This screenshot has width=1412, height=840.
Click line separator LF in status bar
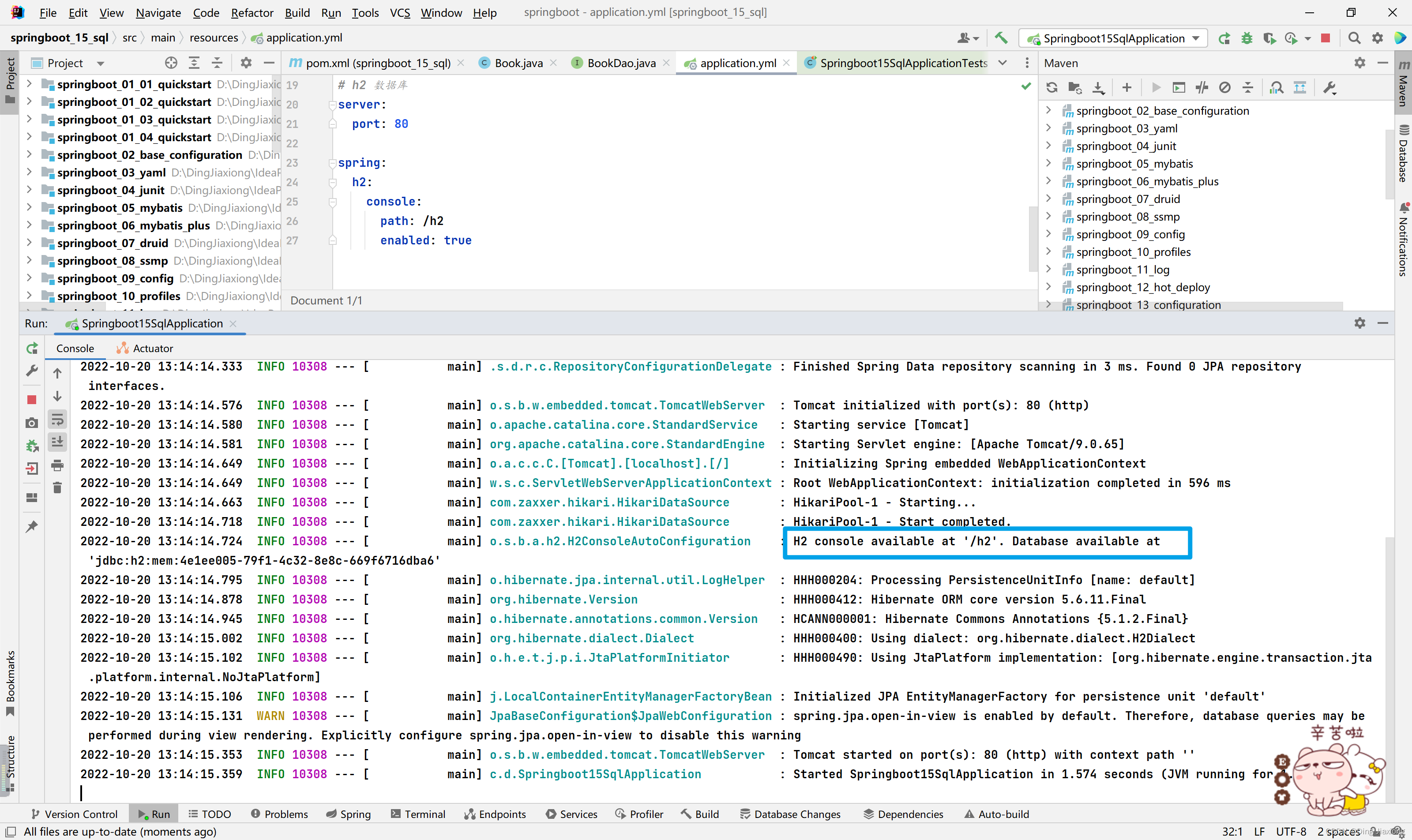coord(1259,832)
